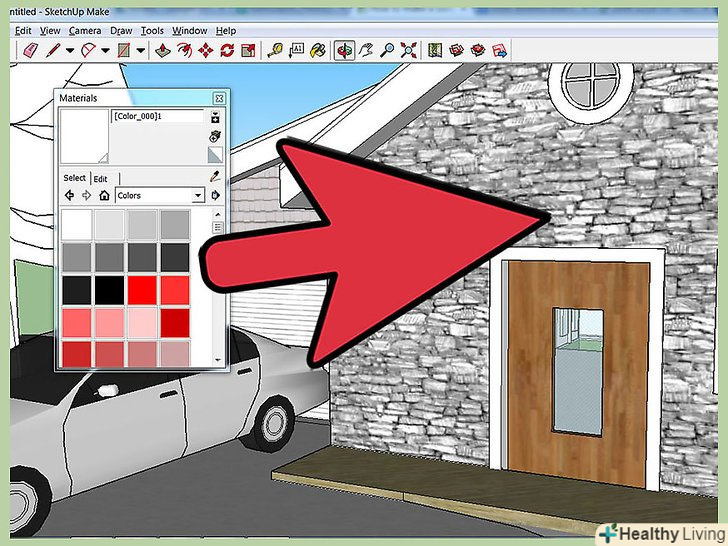Image resolution: width=728 pixels, height=546 pixels.
Task: Select the Scale tool
Action: (x=248, y=50)
